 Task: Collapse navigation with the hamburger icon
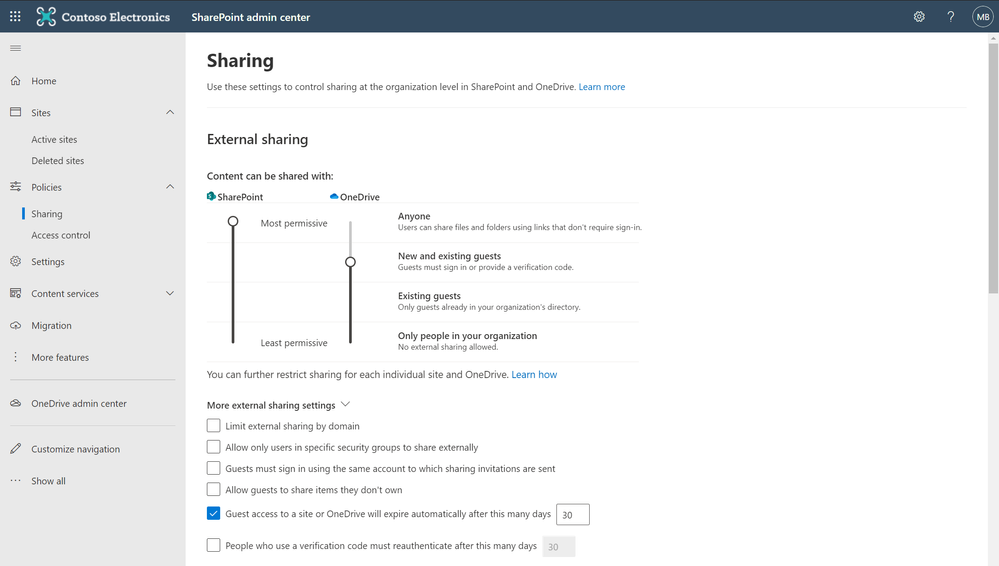(16, 48)
